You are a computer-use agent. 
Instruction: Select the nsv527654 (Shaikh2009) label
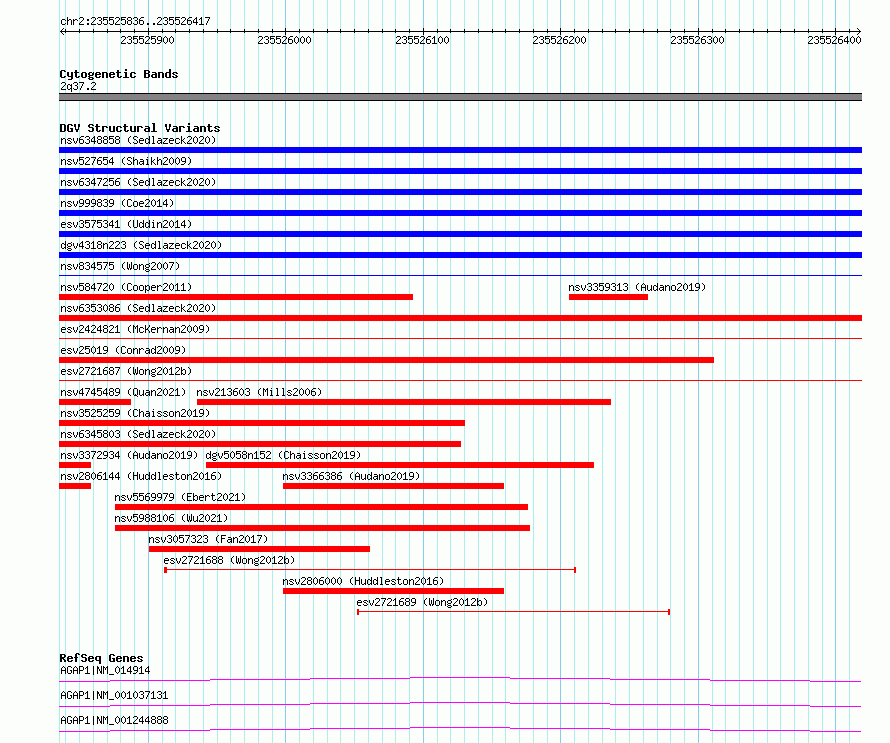[x=126, y=161]
